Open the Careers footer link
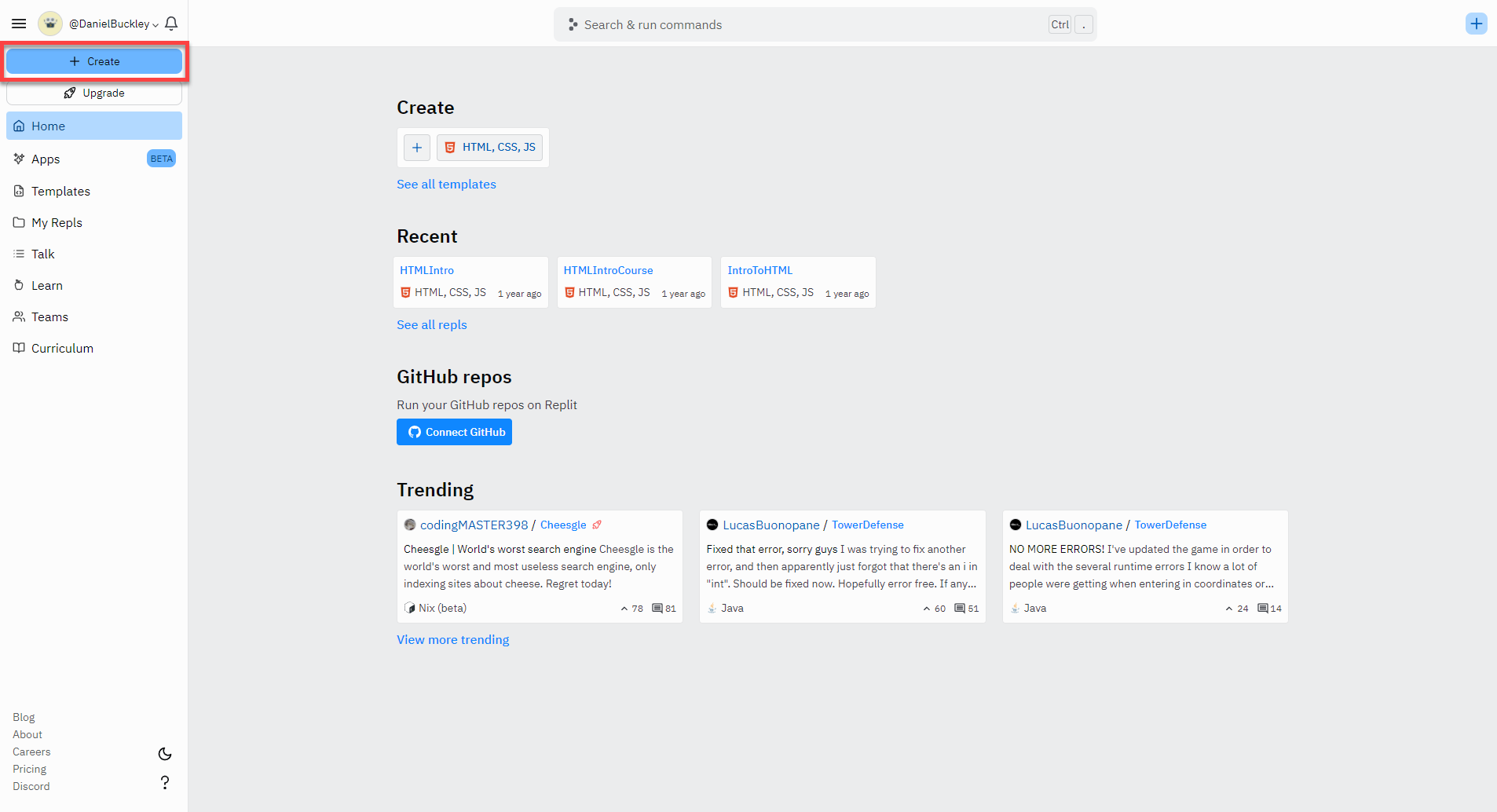Image resolution: width=1497 pixels, height=812 pixels. click(31, 752)
